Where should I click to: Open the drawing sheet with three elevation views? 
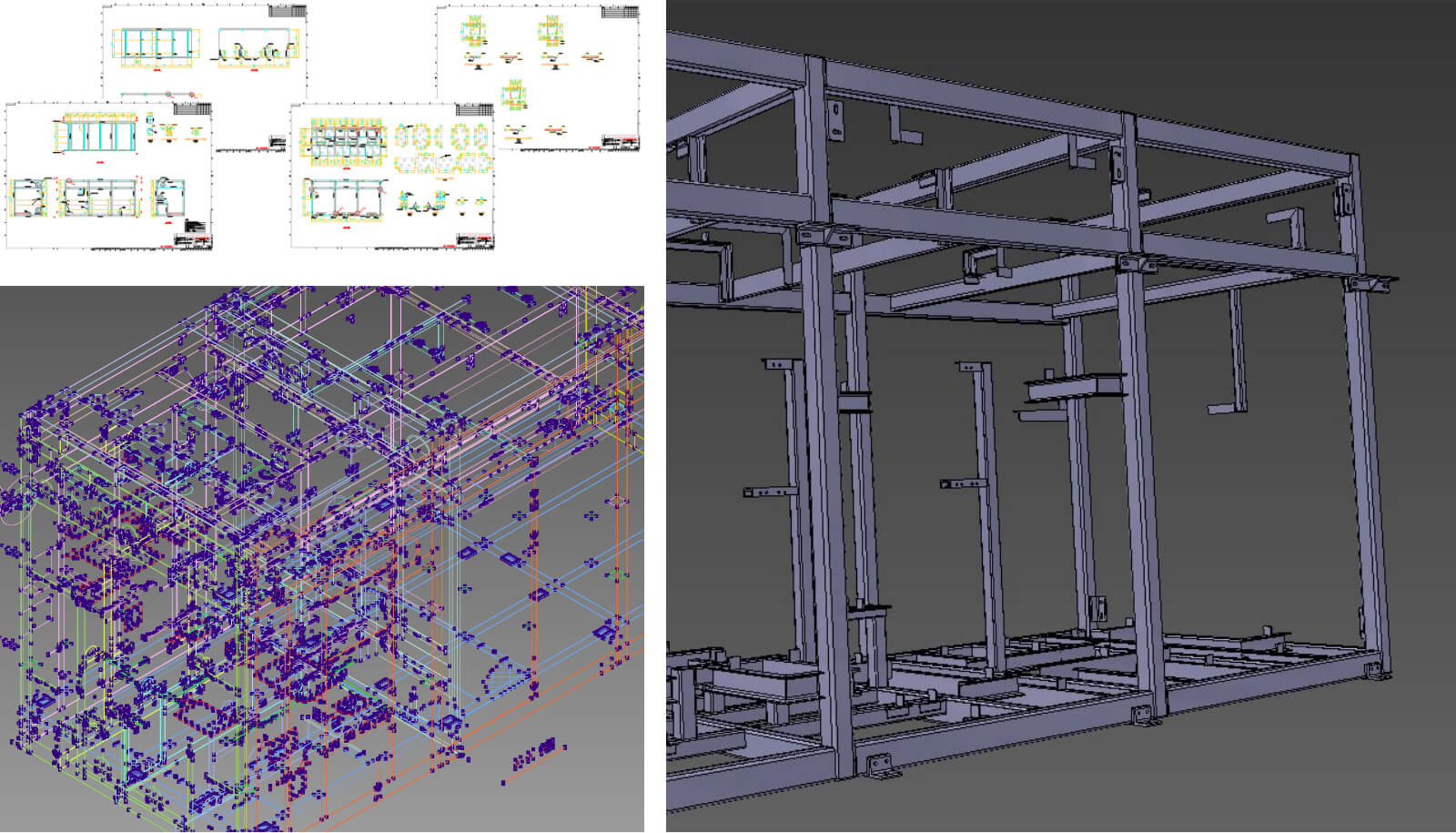(x=109, y=175)
